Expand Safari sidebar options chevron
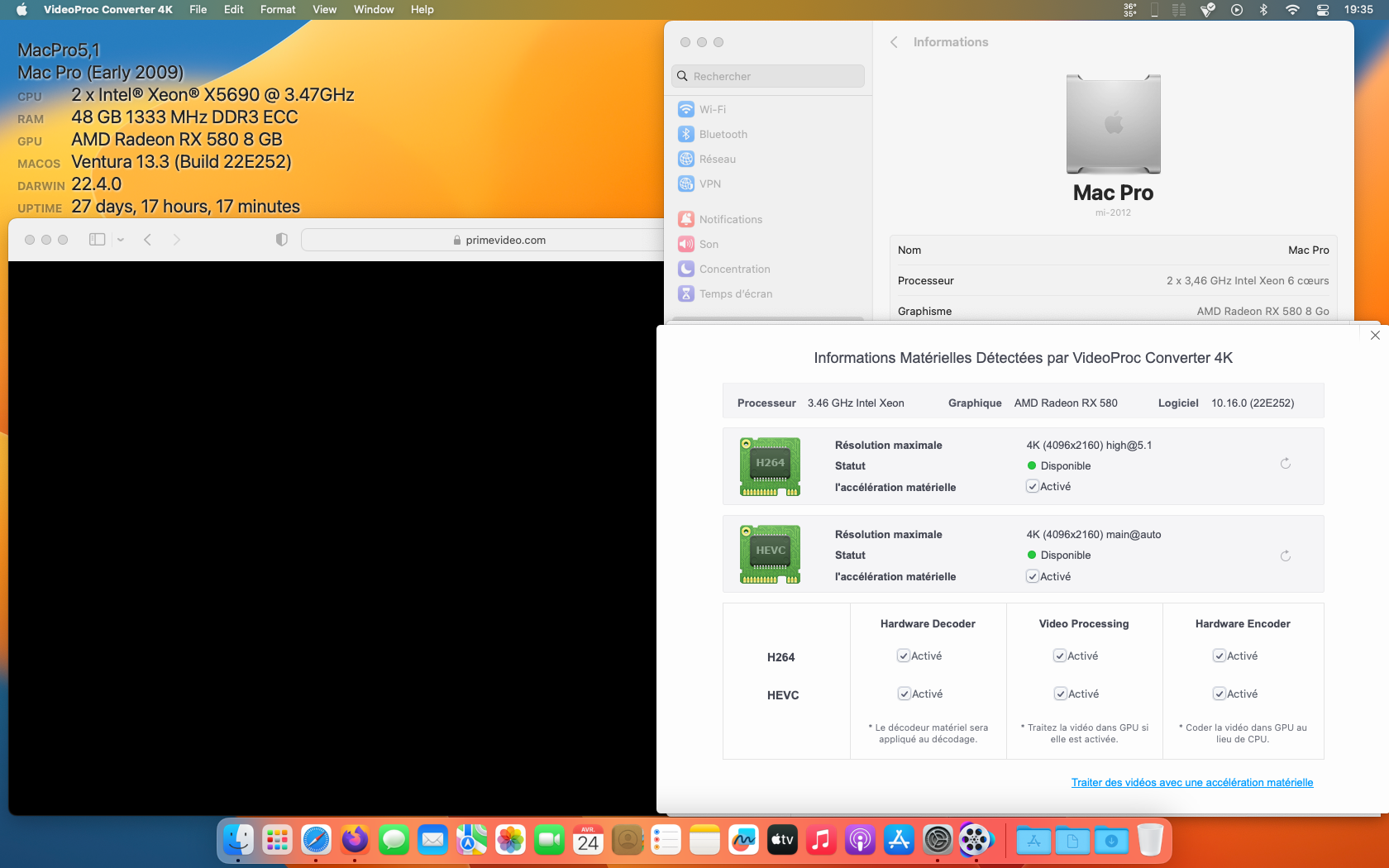Image resolution: width=1389 pixels, height=868 pixels. click(x=121, y=240)
